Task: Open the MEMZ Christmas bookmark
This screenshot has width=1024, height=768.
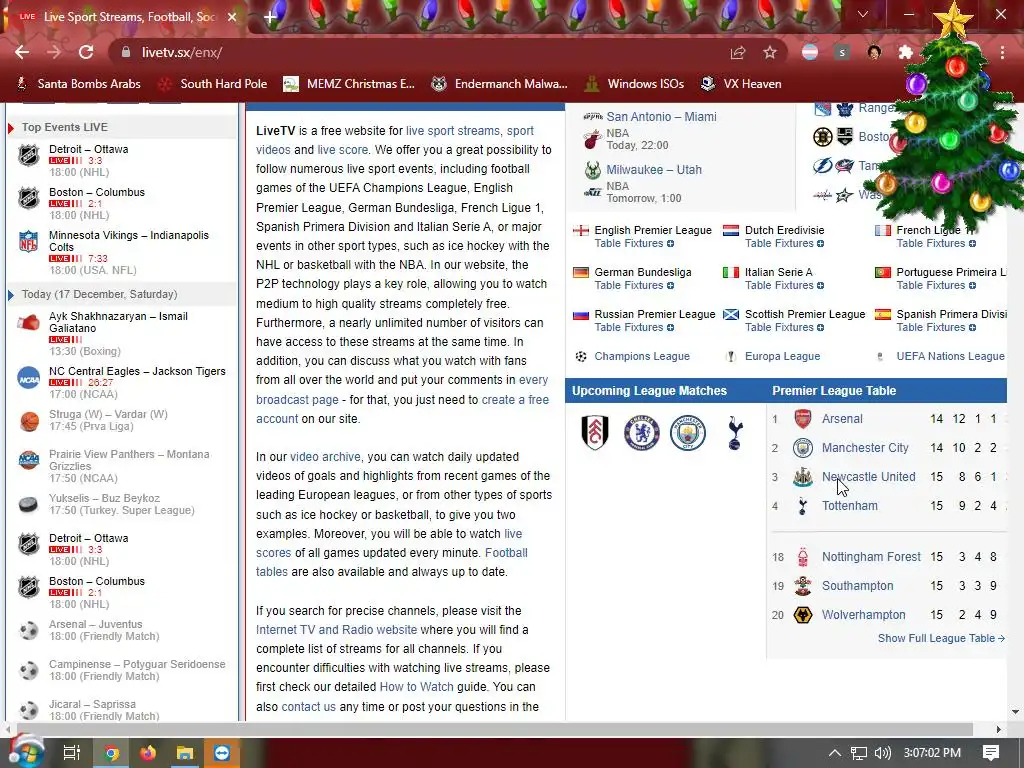Action: [349, 84]
